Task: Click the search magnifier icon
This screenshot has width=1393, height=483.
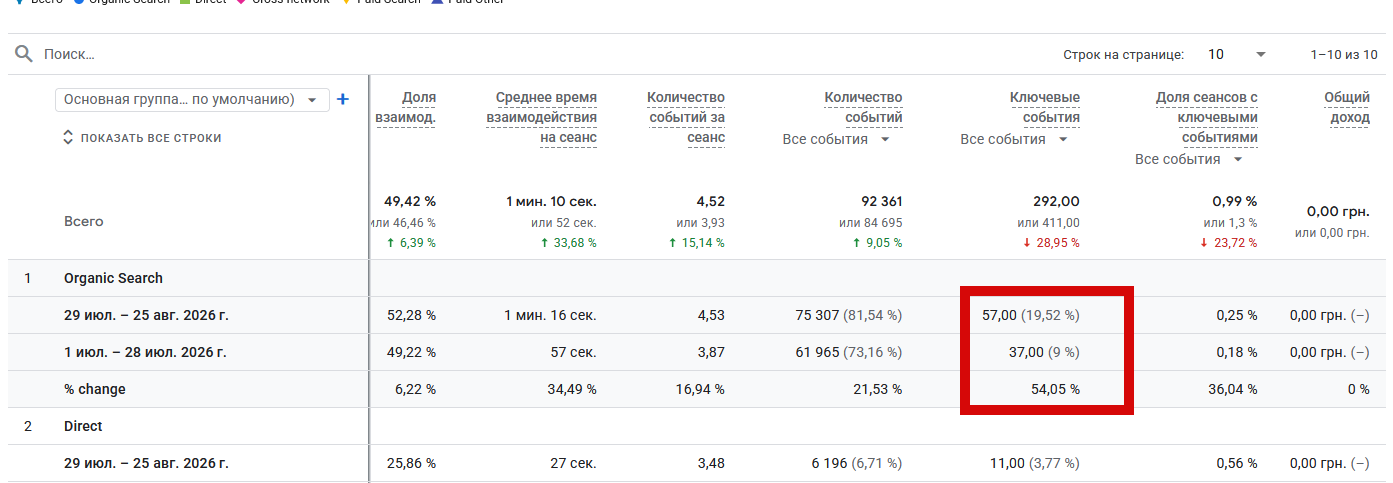Action: pyautogui.click(x=24, y=54)
